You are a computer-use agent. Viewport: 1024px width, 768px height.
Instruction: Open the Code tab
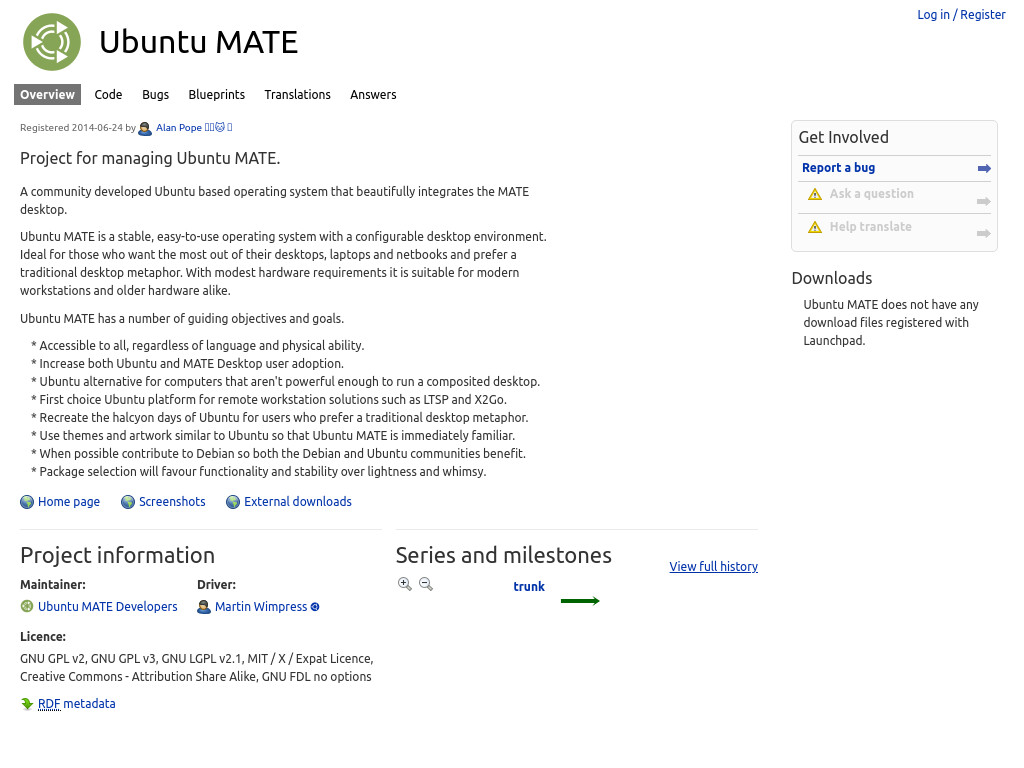(108, 94)
